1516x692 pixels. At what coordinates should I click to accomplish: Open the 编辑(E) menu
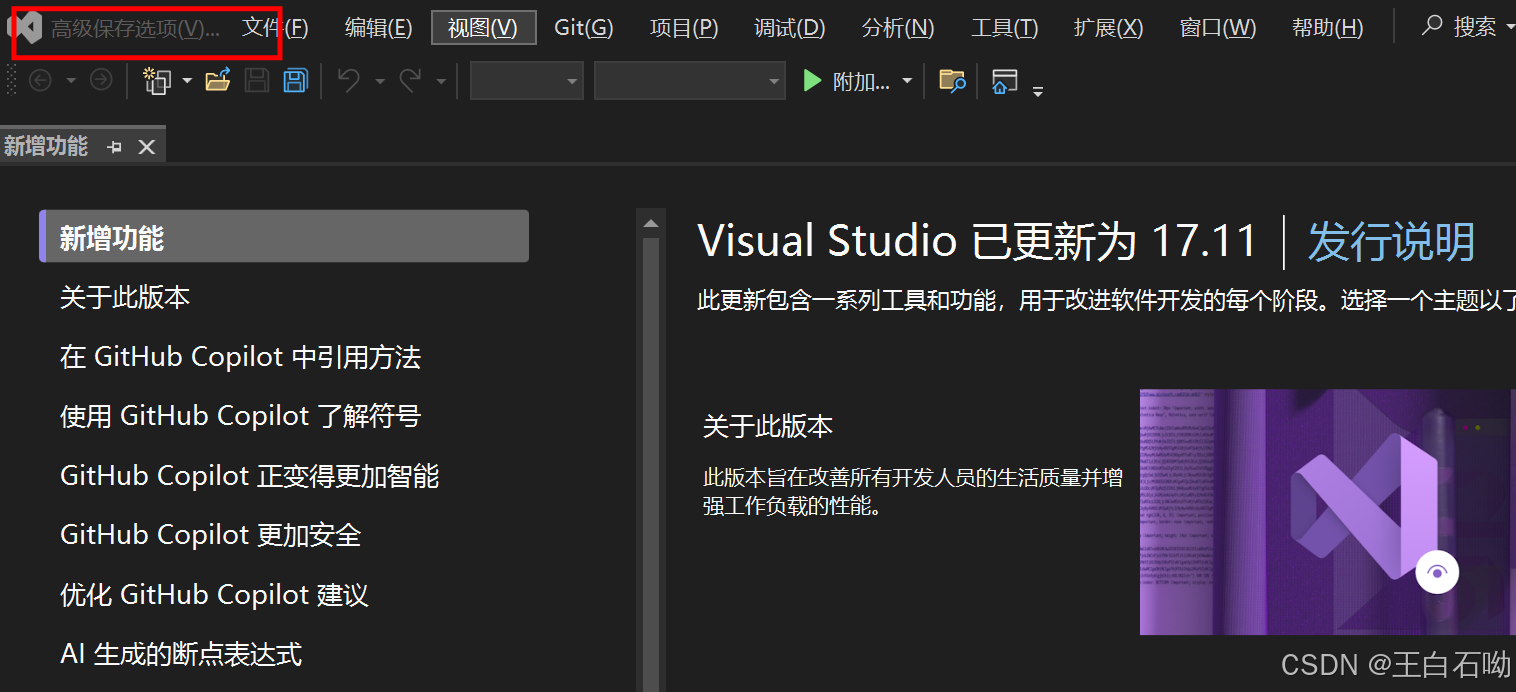(378, 27)
